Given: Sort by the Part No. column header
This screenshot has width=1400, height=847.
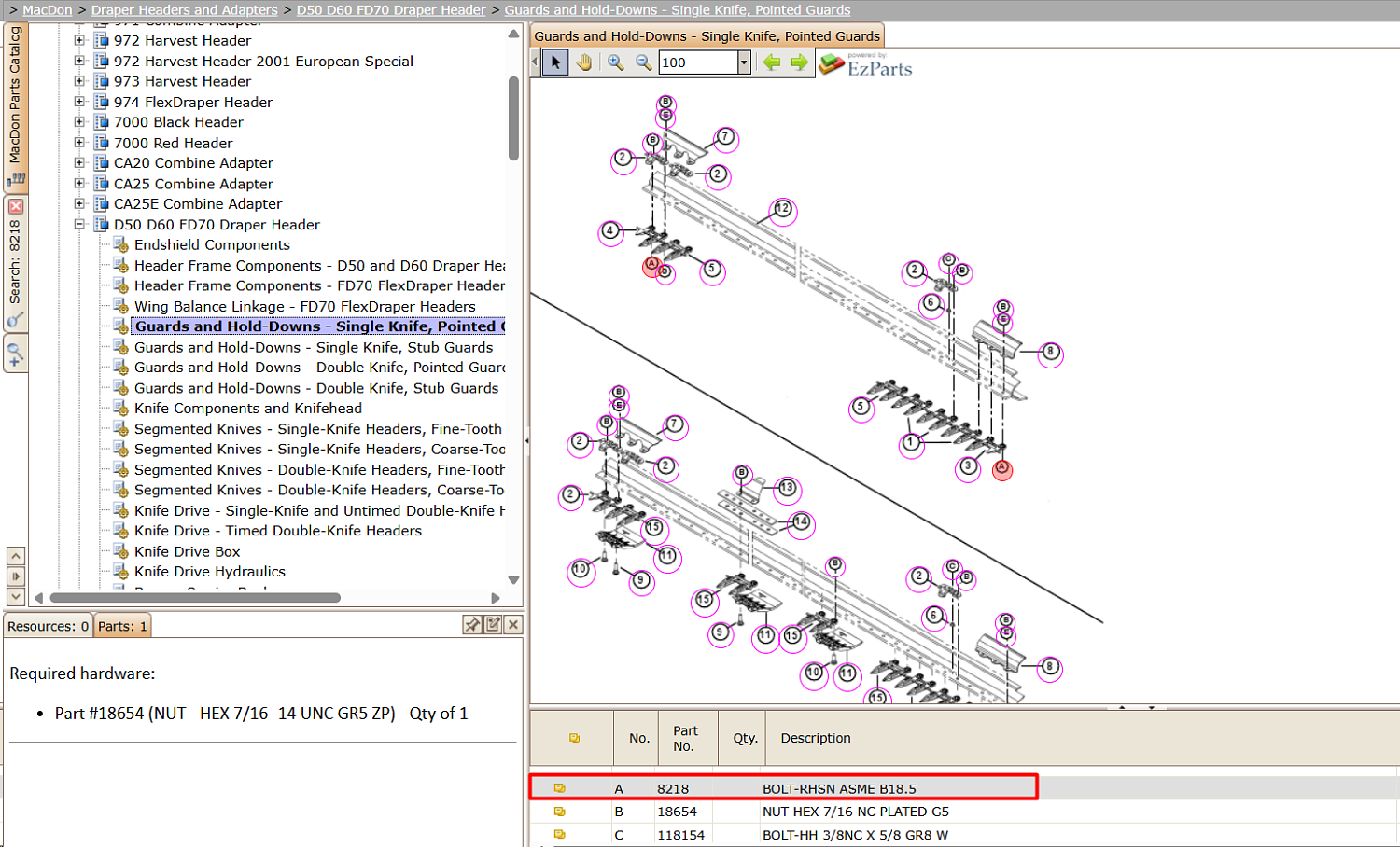Looking at the screenshot, I should coord(685,738).
